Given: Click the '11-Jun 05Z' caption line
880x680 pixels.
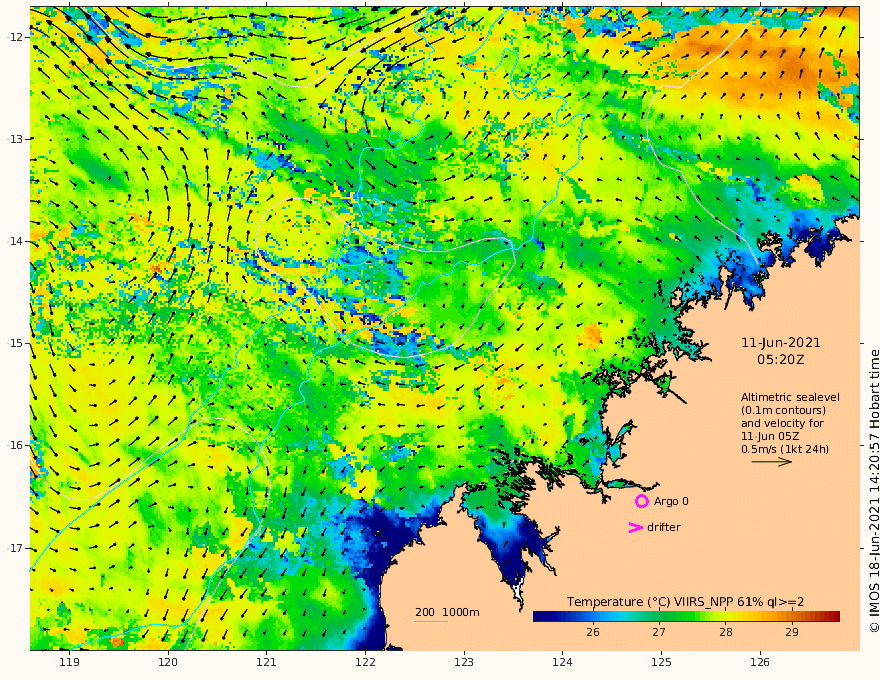Looking at the screenshot, I should (x=770, y=436).
